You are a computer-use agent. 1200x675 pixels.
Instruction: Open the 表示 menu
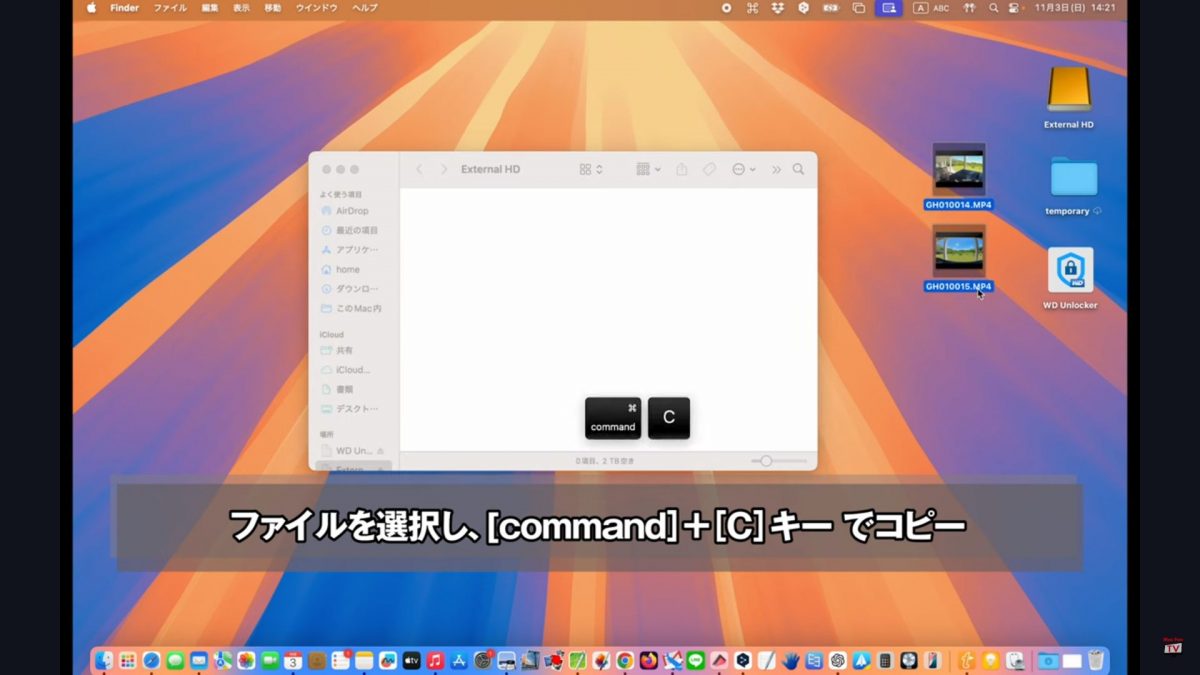(241, 8)
